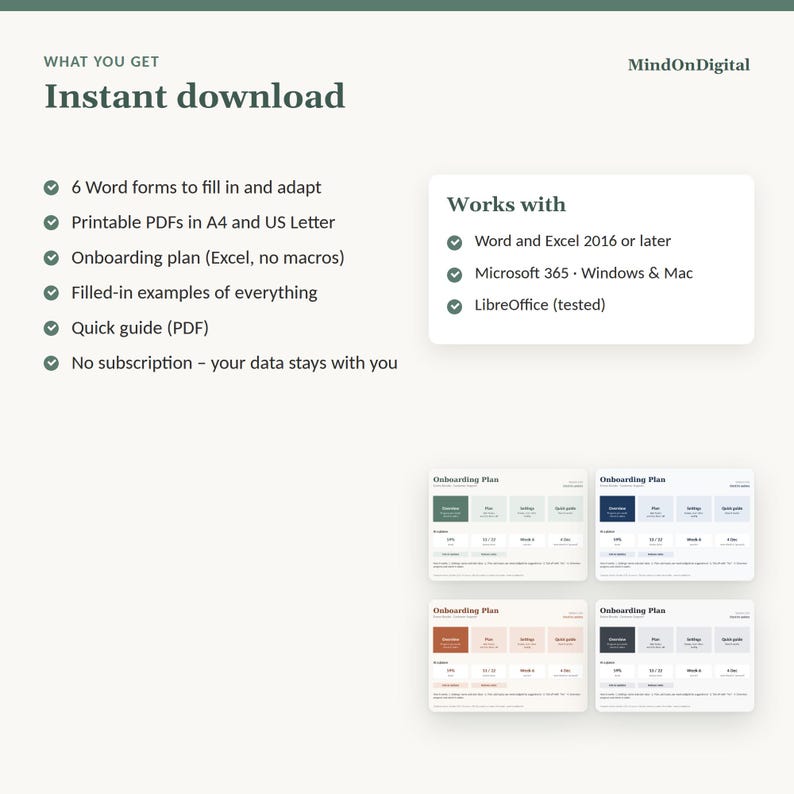
Task: Select the Quick guide tile in navy preview
Action: tap(732, 509)
